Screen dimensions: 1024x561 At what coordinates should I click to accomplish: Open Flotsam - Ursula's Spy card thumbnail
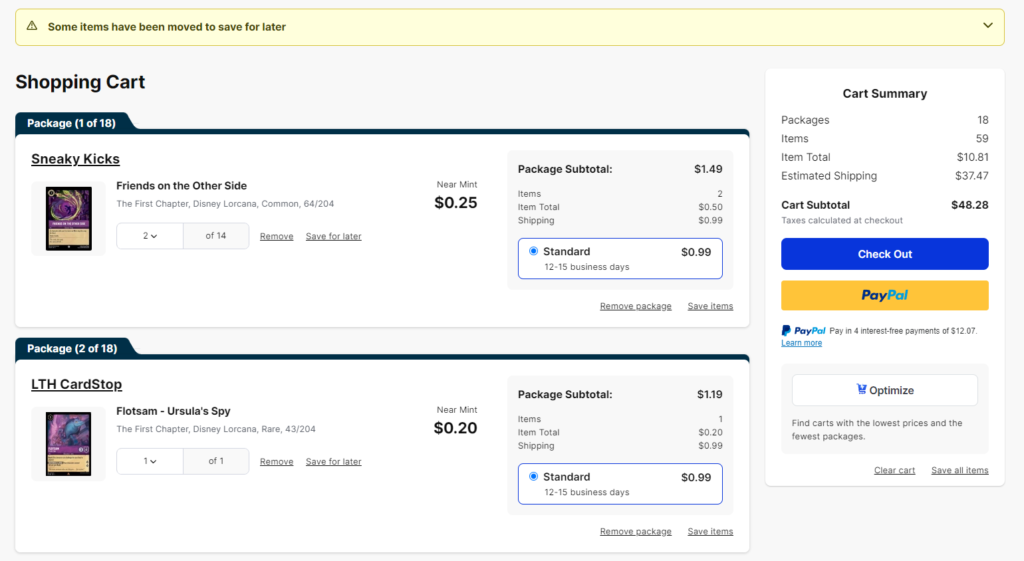point(69,443)
